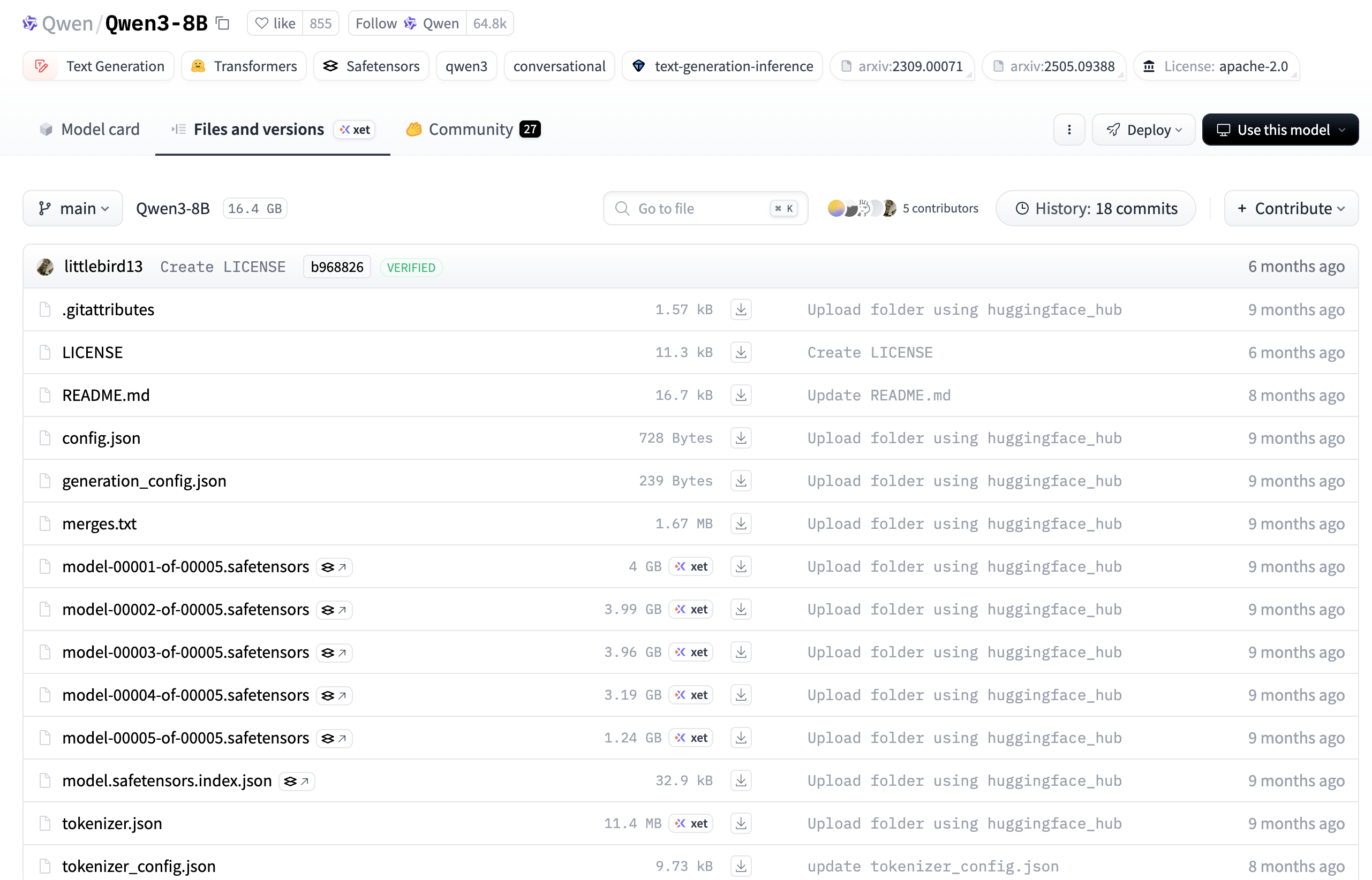Download model-00003-of-00005.safetensors
Image resolution: width=1372 pixels, height=880 pixels.
click(x=741, y=652)
